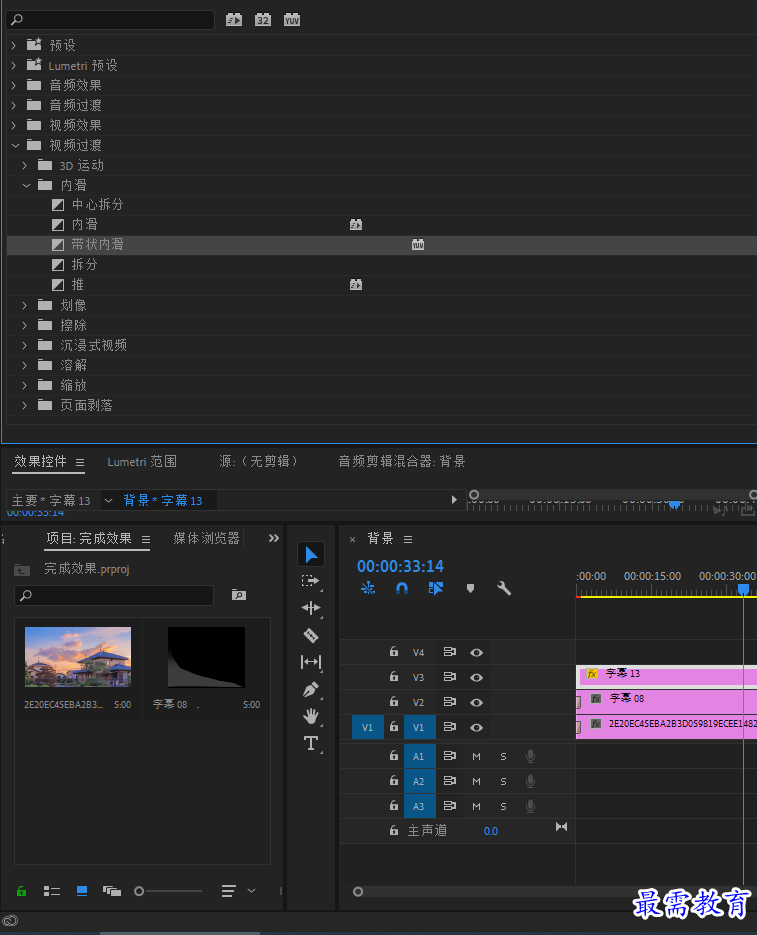Image resolution: width=757 pixels, height=935 pixels.
Task: Expand the Lumetri 预设 folder
Action: click(14, 66)
